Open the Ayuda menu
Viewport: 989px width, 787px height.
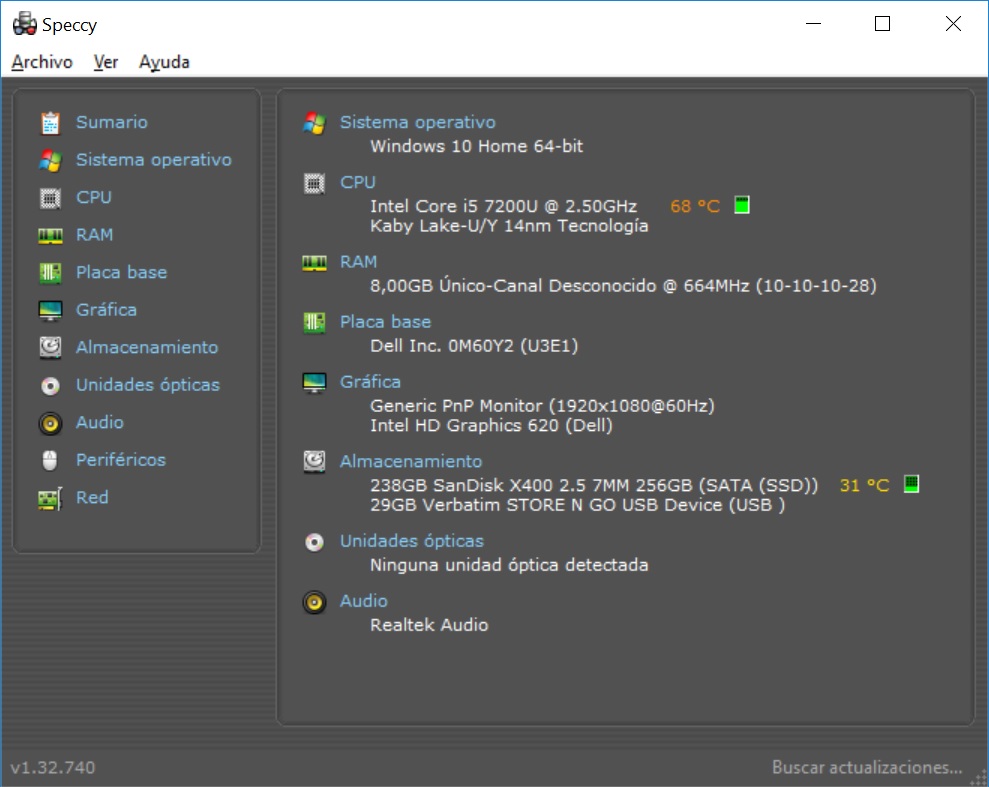tap(164, 62)
